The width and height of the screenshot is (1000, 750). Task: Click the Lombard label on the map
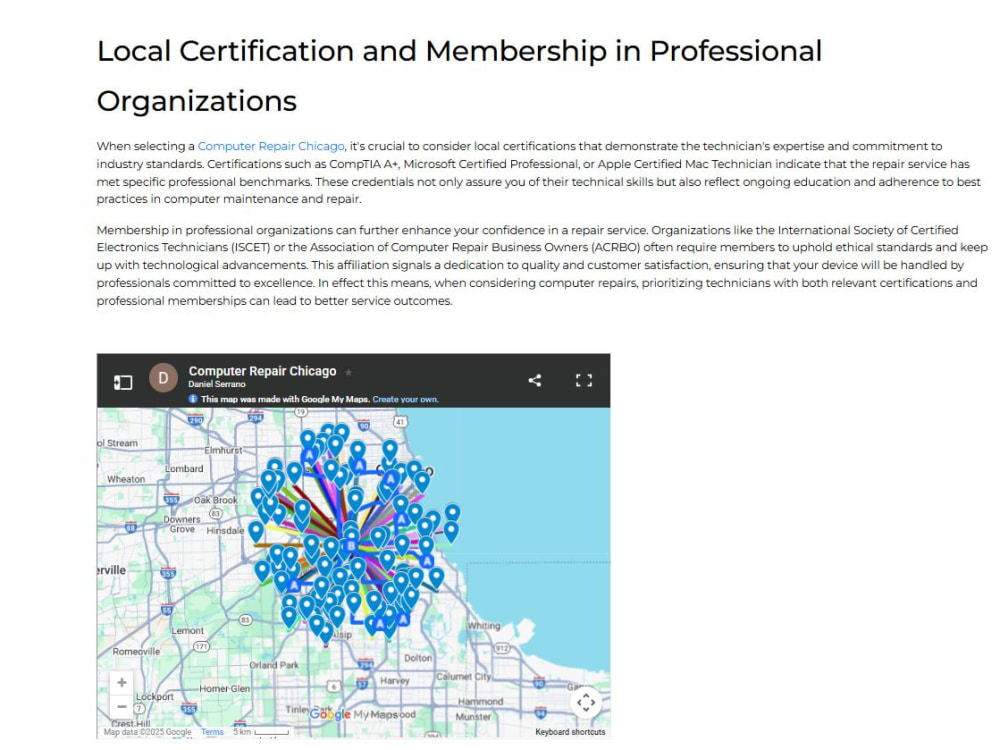[184, 469]
